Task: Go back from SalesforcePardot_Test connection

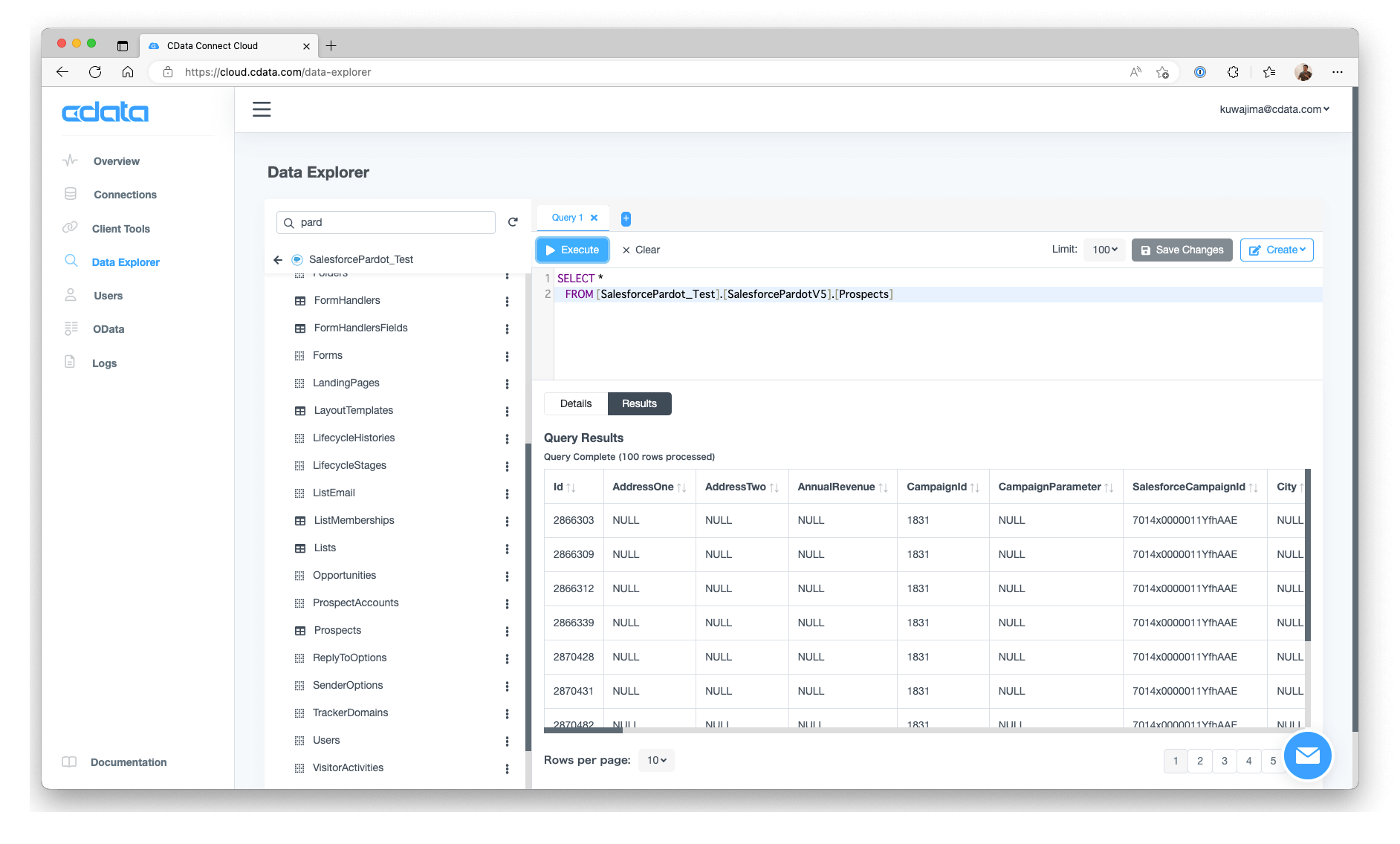Action: (278, 260)
